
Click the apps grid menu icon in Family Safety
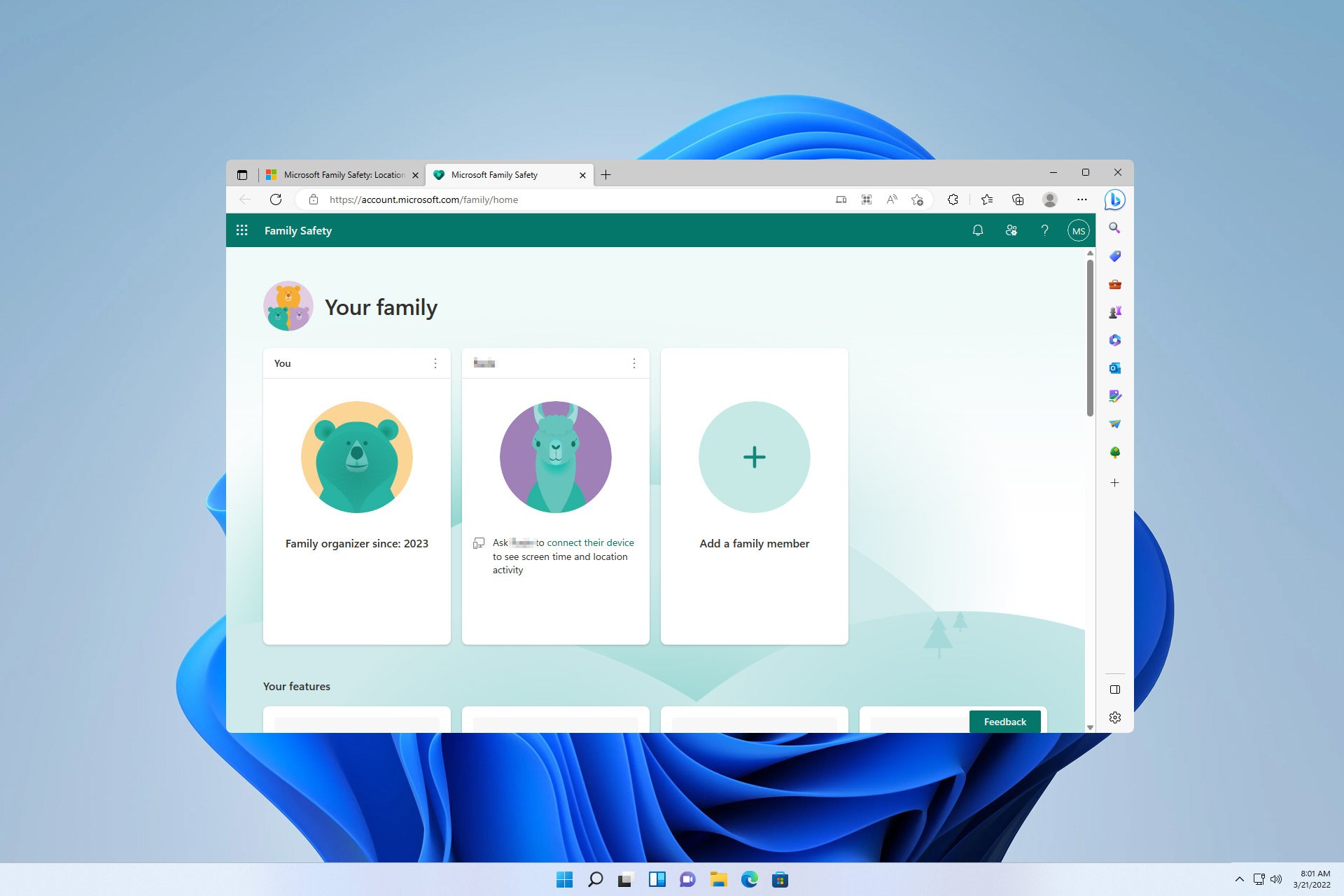[x=243, y=231]
